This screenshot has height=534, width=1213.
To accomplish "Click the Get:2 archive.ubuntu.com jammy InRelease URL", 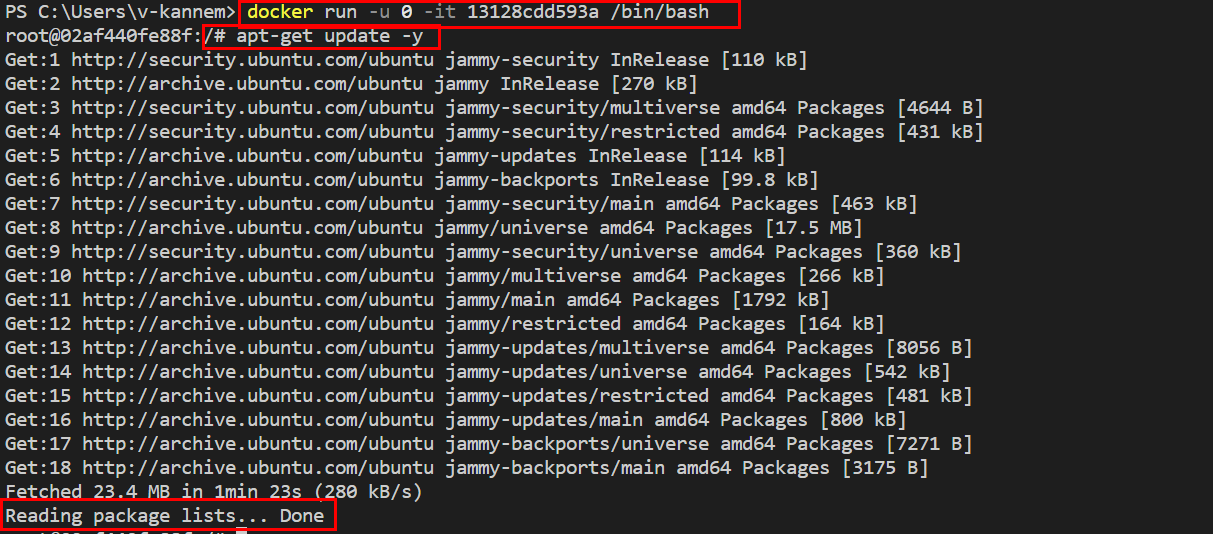I will tap(247, 85).
